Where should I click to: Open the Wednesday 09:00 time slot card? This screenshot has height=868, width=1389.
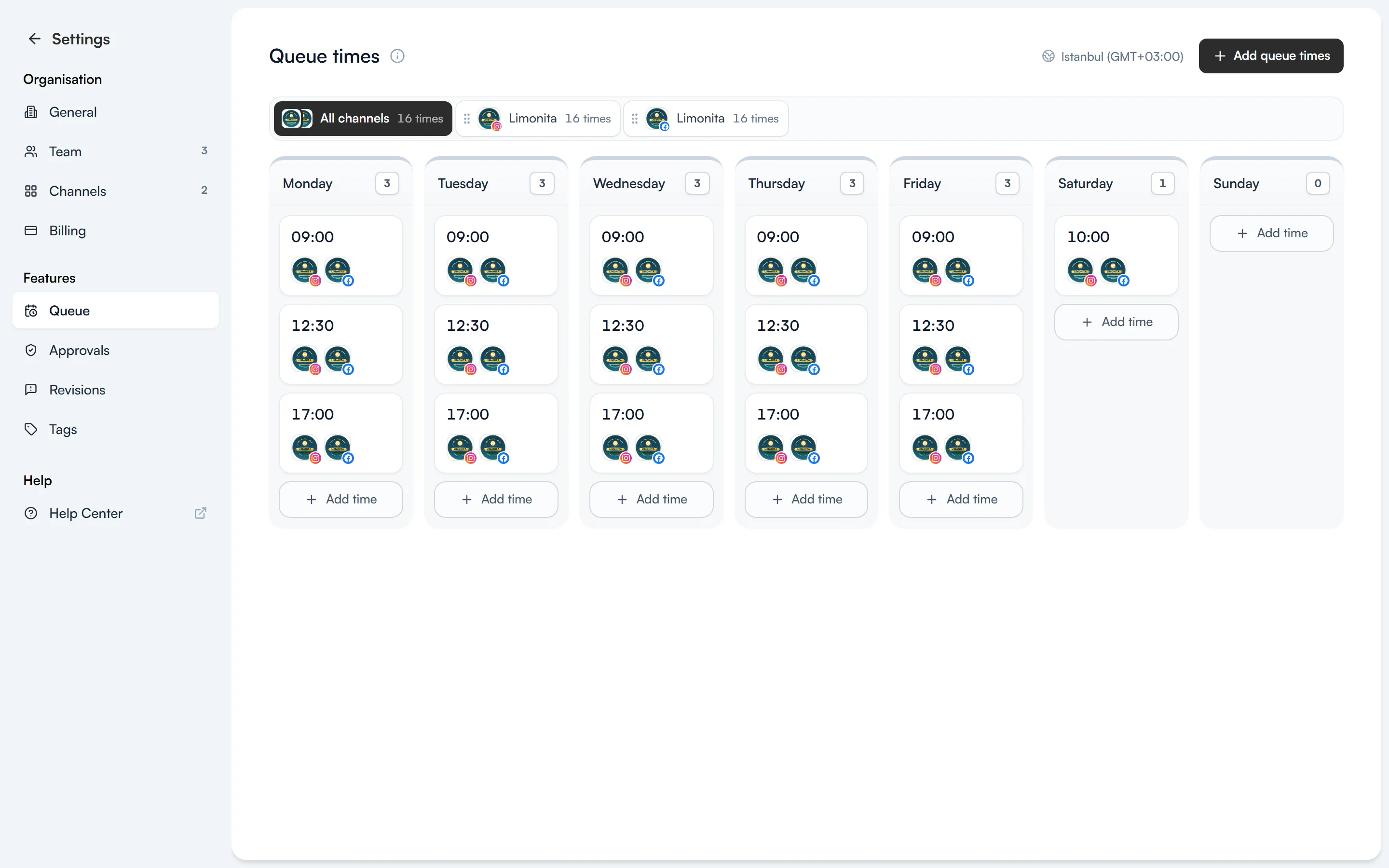point(652,256)
